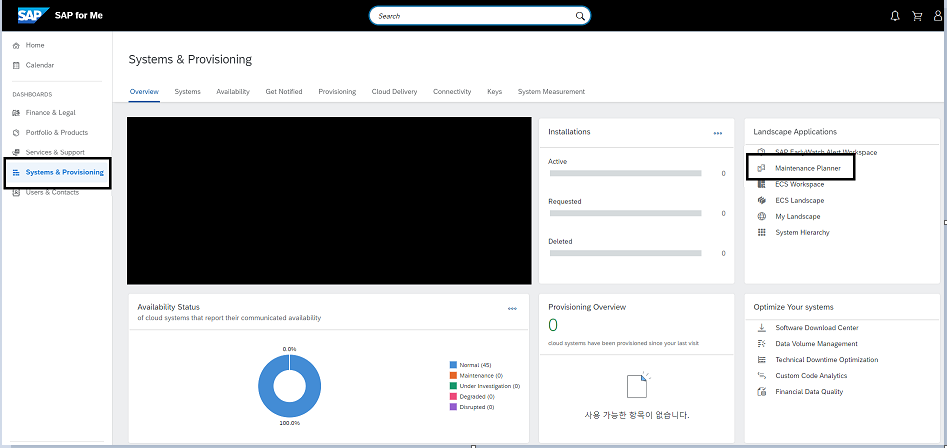Open the Installations card more-options menu

click(717, 133)
